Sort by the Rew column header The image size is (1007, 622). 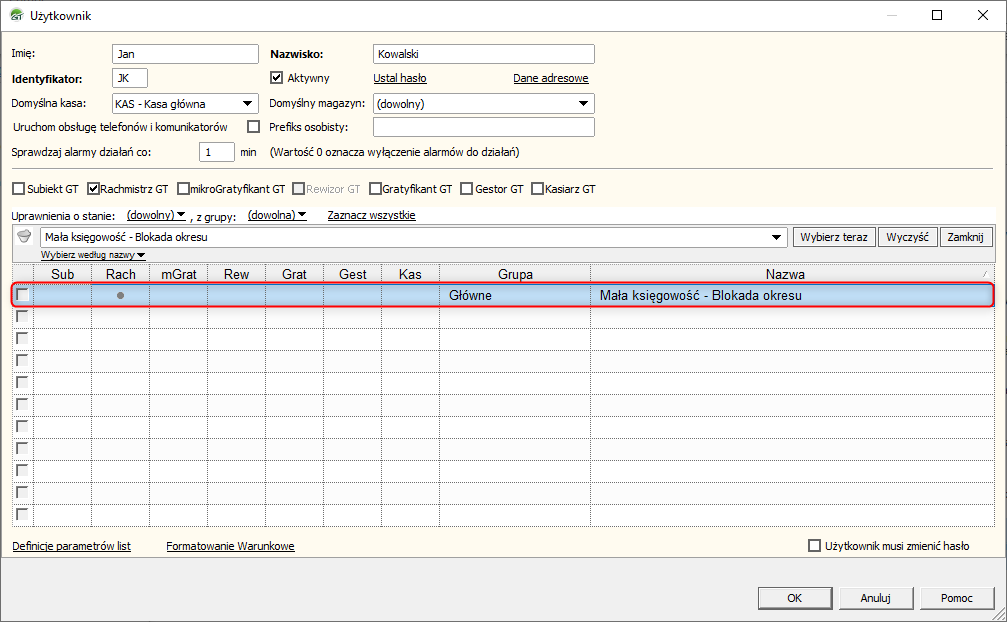pos(236,274)
